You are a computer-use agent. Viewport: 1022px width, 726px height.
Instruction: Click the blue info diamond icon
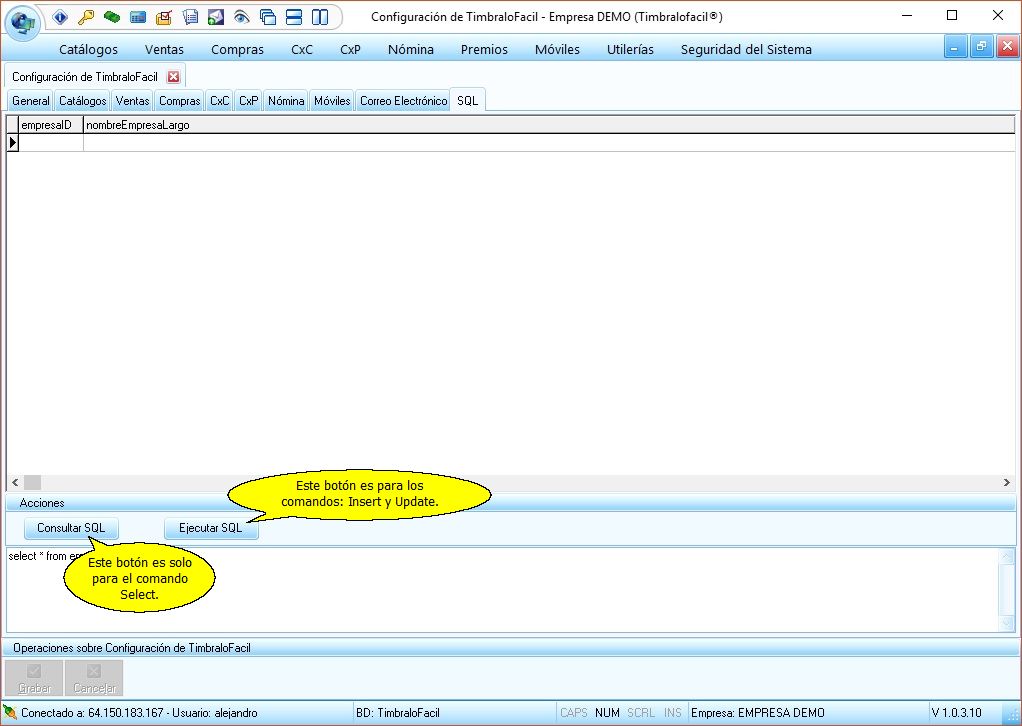click(x=60, y=18)
